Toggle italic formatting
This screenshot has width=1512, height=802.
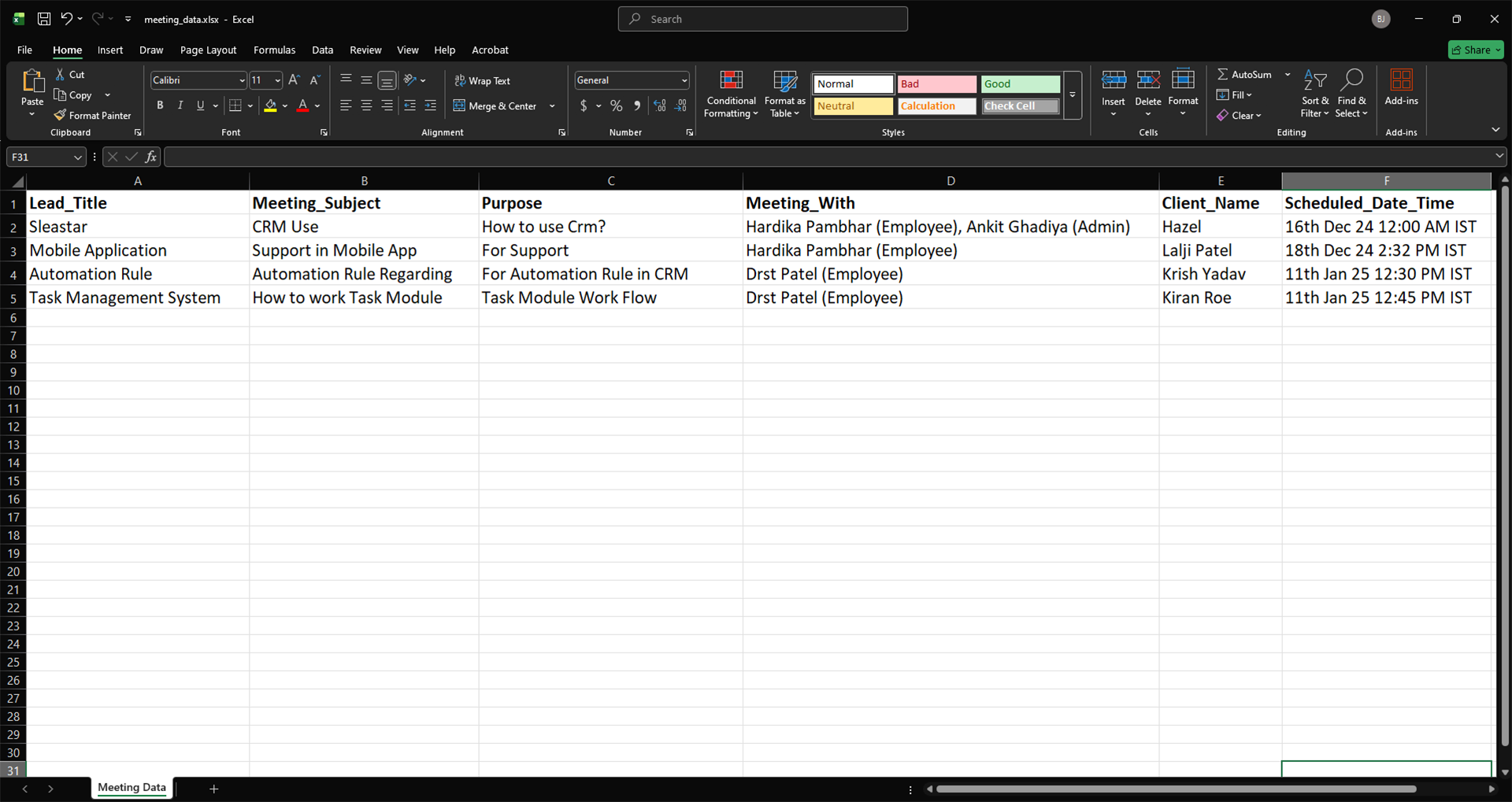point(180,105)
